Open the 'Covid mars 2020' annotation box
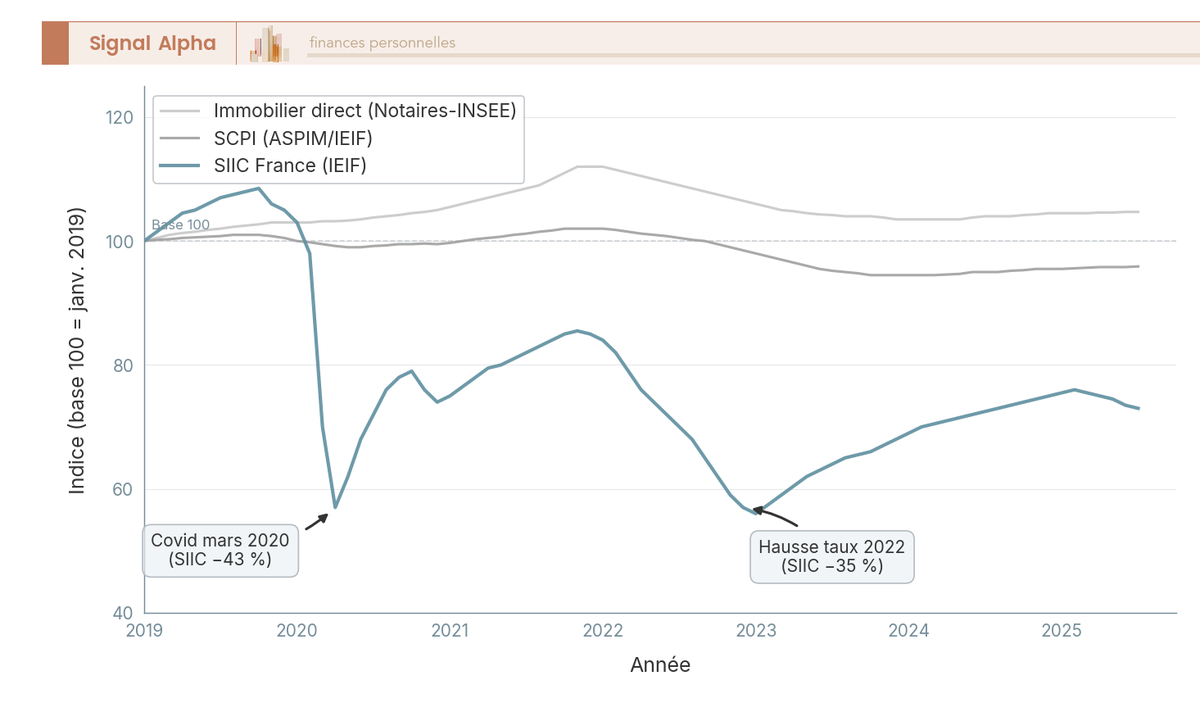This screenshot has height=721, width=1200. click(x=220, y=551)
